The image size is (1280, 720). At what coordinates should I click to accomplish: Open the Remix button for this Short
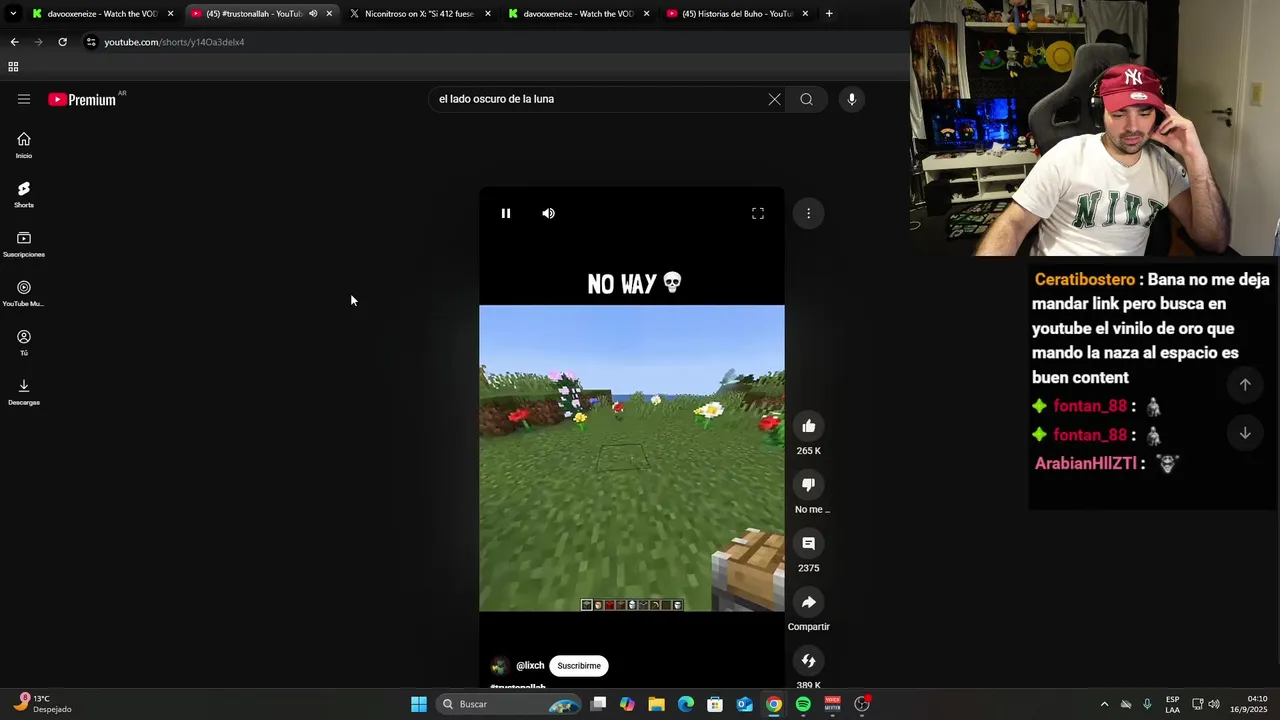(x=808, y=661)
